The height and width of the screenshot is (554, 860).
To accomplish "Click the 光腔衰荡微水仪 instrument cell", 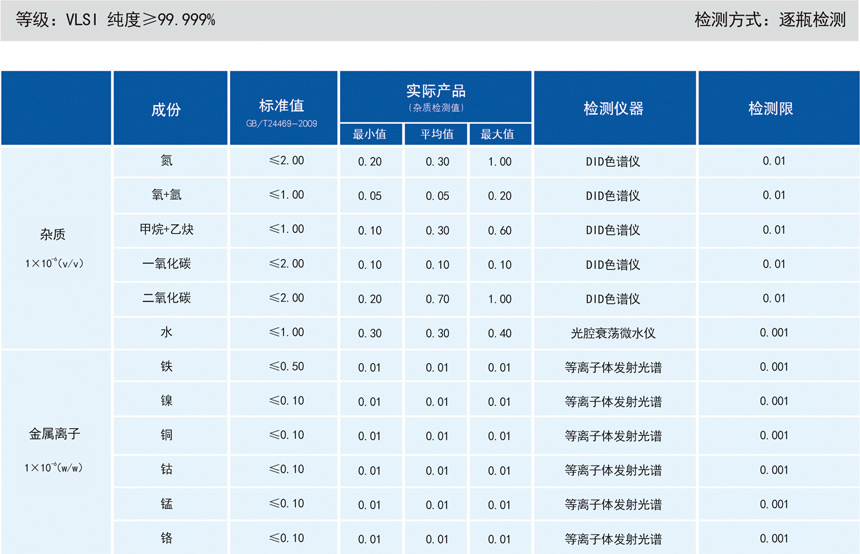I will [x=613, y=333].
